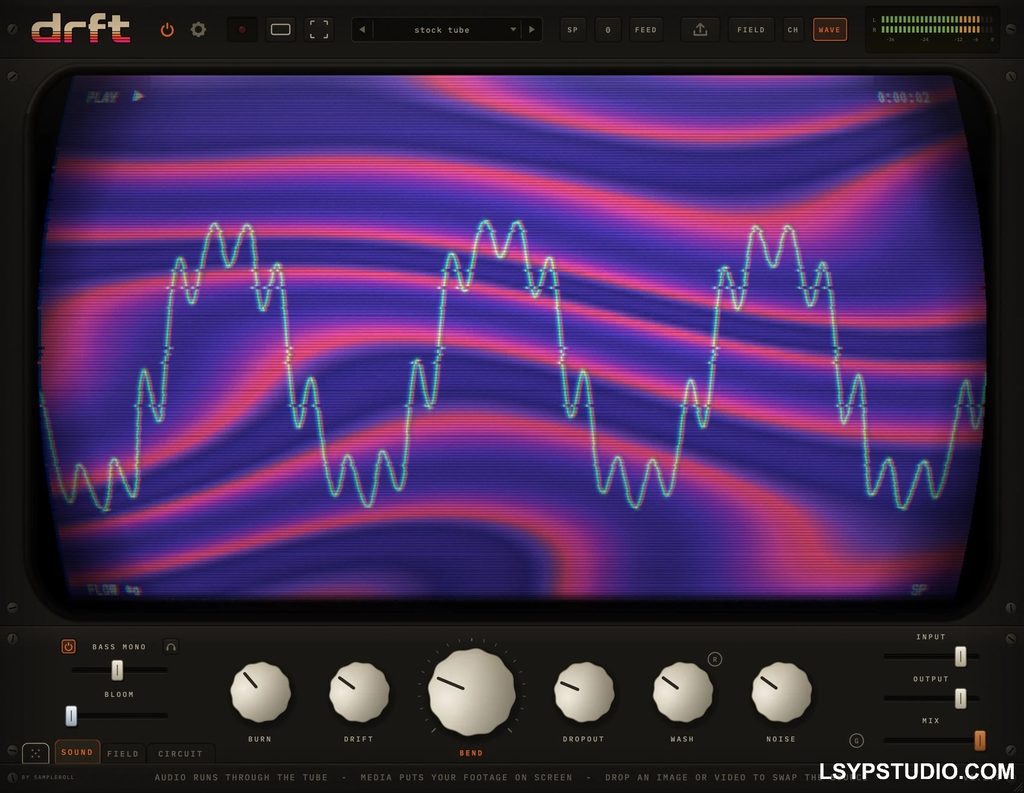Click the large Bend knob
1024x793 pixels.
(472, 692)
